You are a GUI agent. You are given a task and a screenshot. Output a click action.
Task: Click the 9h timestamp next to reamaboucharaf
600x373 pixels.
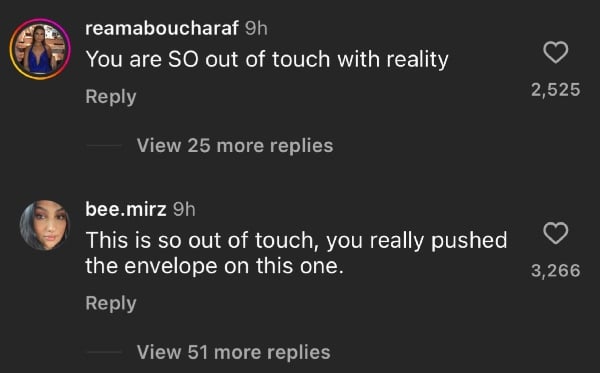(x=256, y=29)
